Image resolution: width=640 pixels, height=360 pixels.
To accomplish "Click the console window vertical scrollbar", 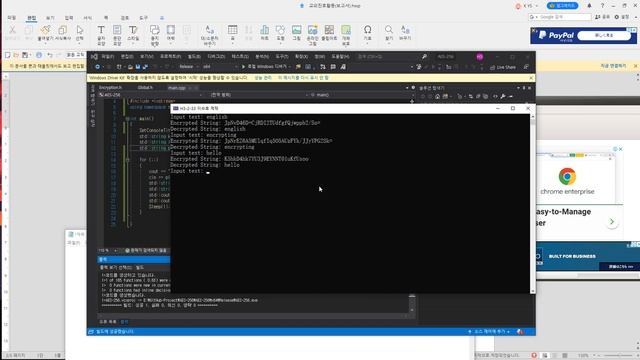I will (533, 203).
